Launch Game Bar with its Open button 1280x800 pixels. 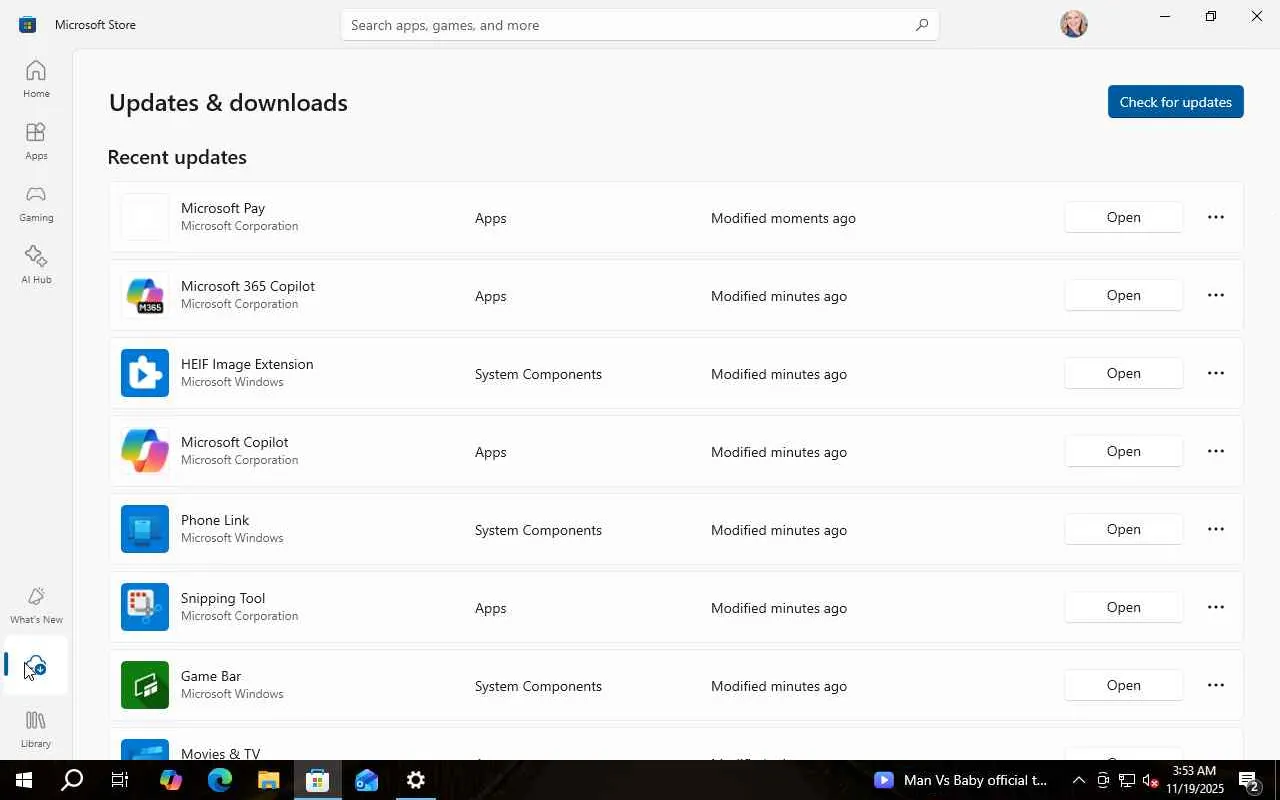(x=1124, y=685)
